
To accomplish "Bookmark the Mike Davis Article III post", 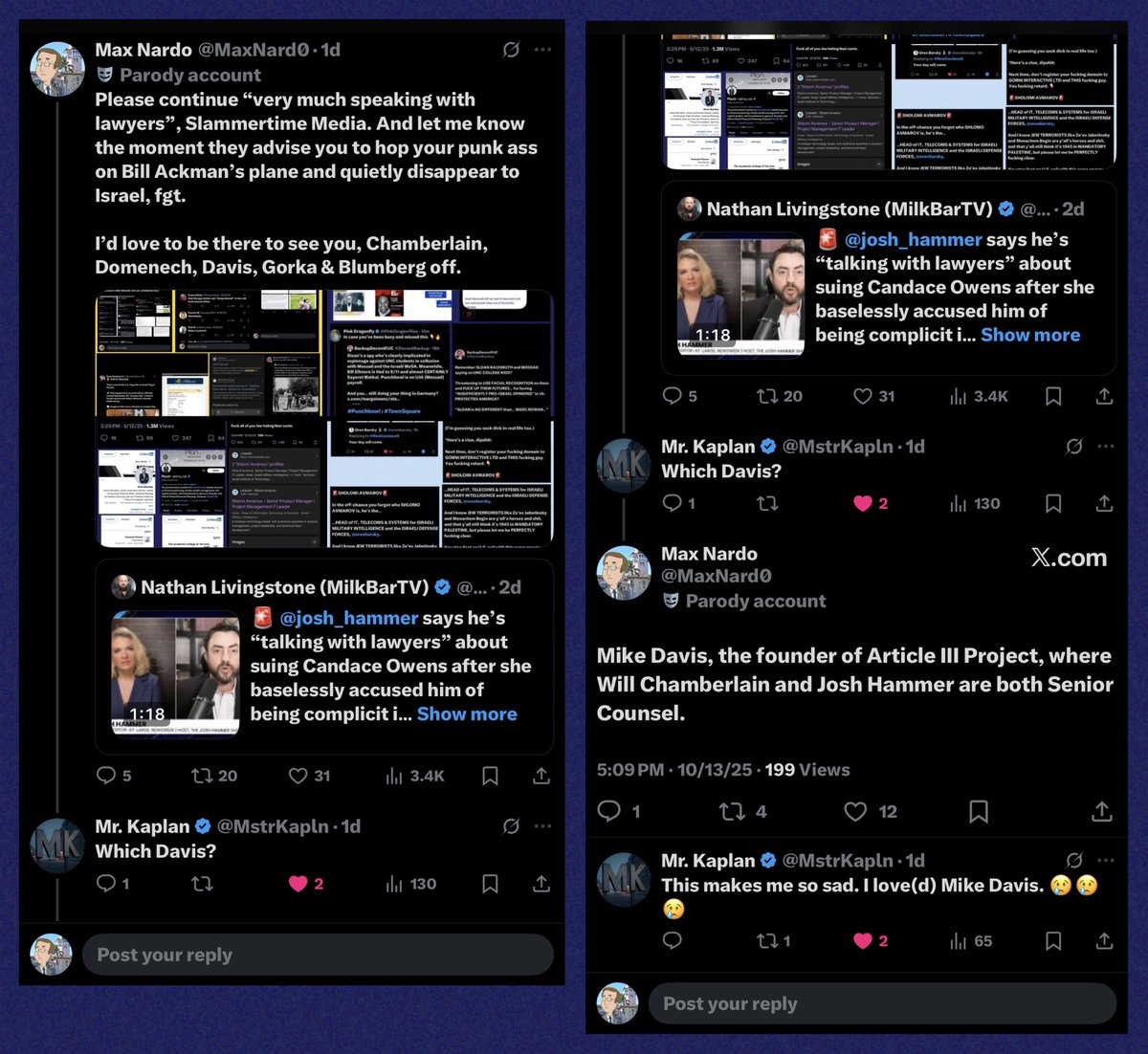I will coord(979,812).
